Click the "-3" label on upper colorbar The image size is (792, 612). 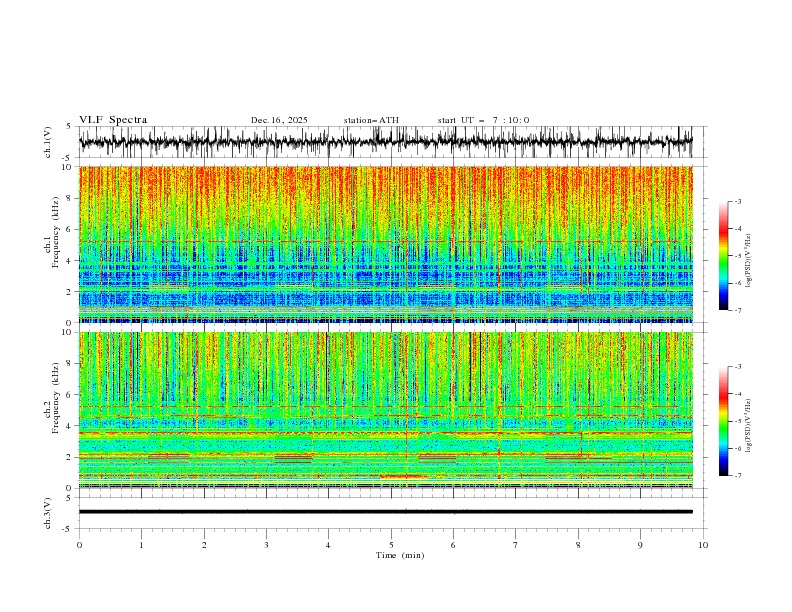737,201
